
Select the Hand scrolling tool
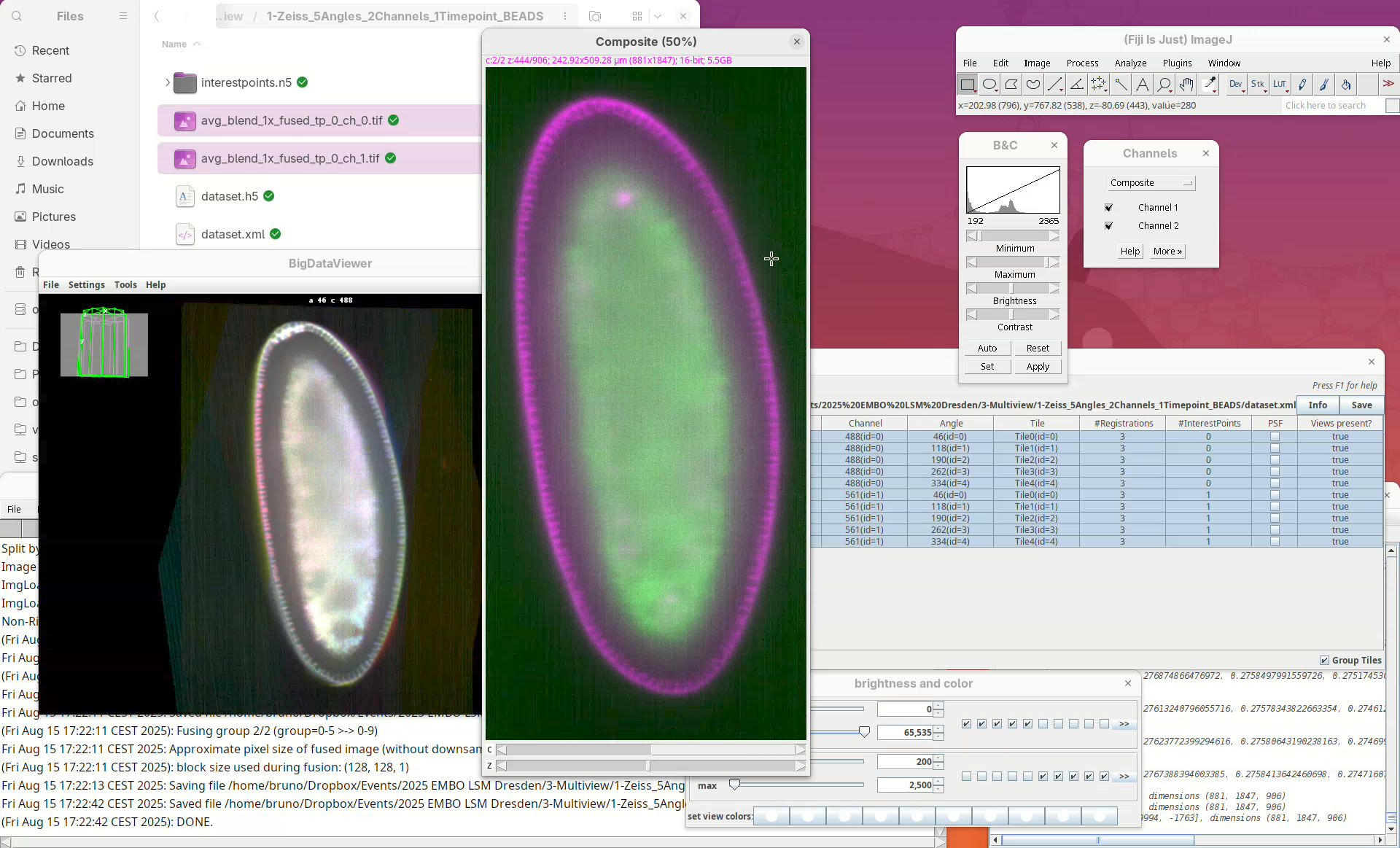click(x=1186, y=85)
